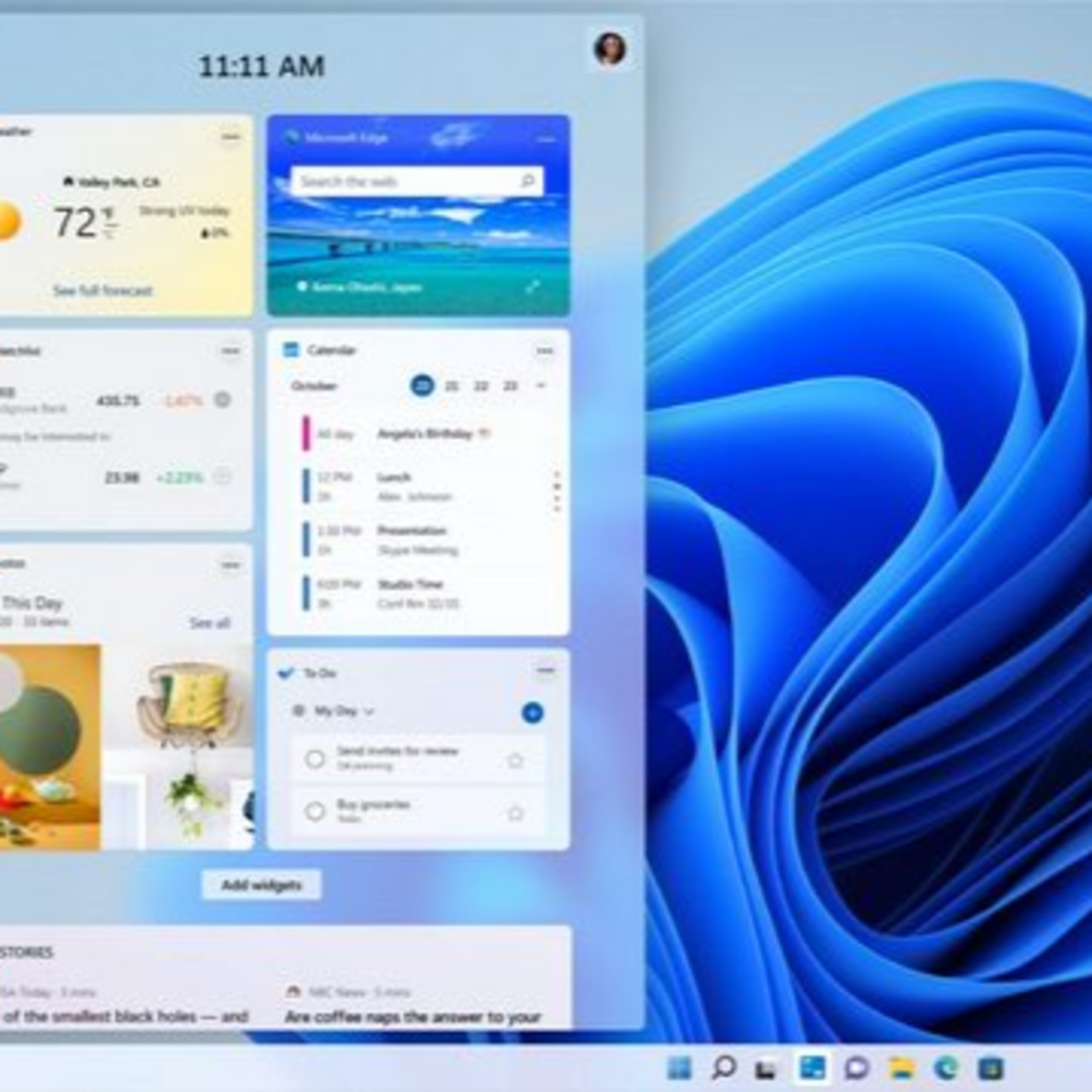Select date 21 in the Calendar widget
Screen dimensions: 1092x1092
451,386
